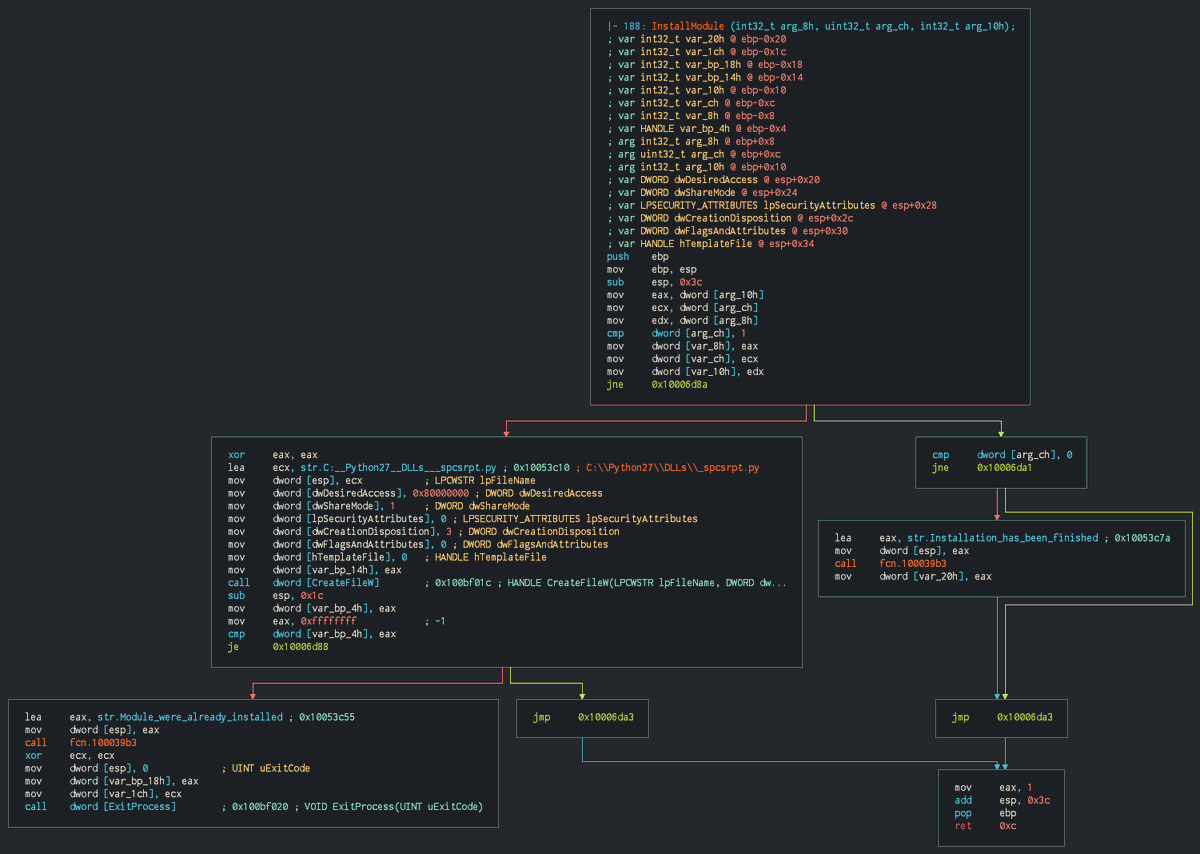
Task: Select the 'mov dword [dwDesiredAccess], 0x80000000' instruction
Action: pos(348,493)
